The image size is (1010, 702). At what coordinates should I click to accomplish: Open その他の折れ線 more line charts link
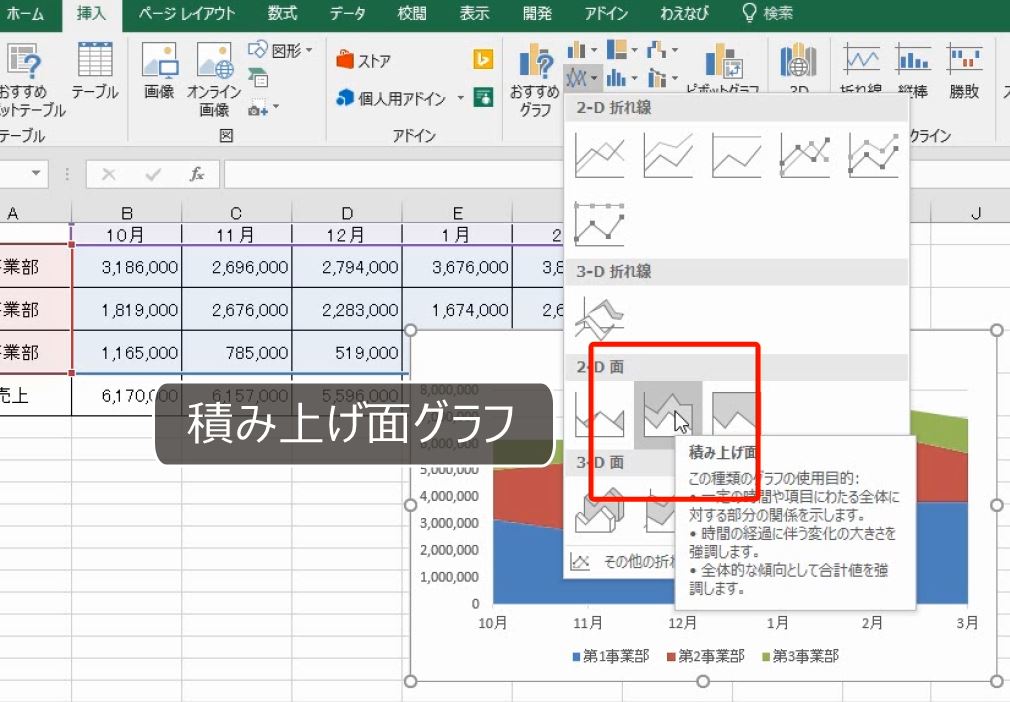pos(622,562)
